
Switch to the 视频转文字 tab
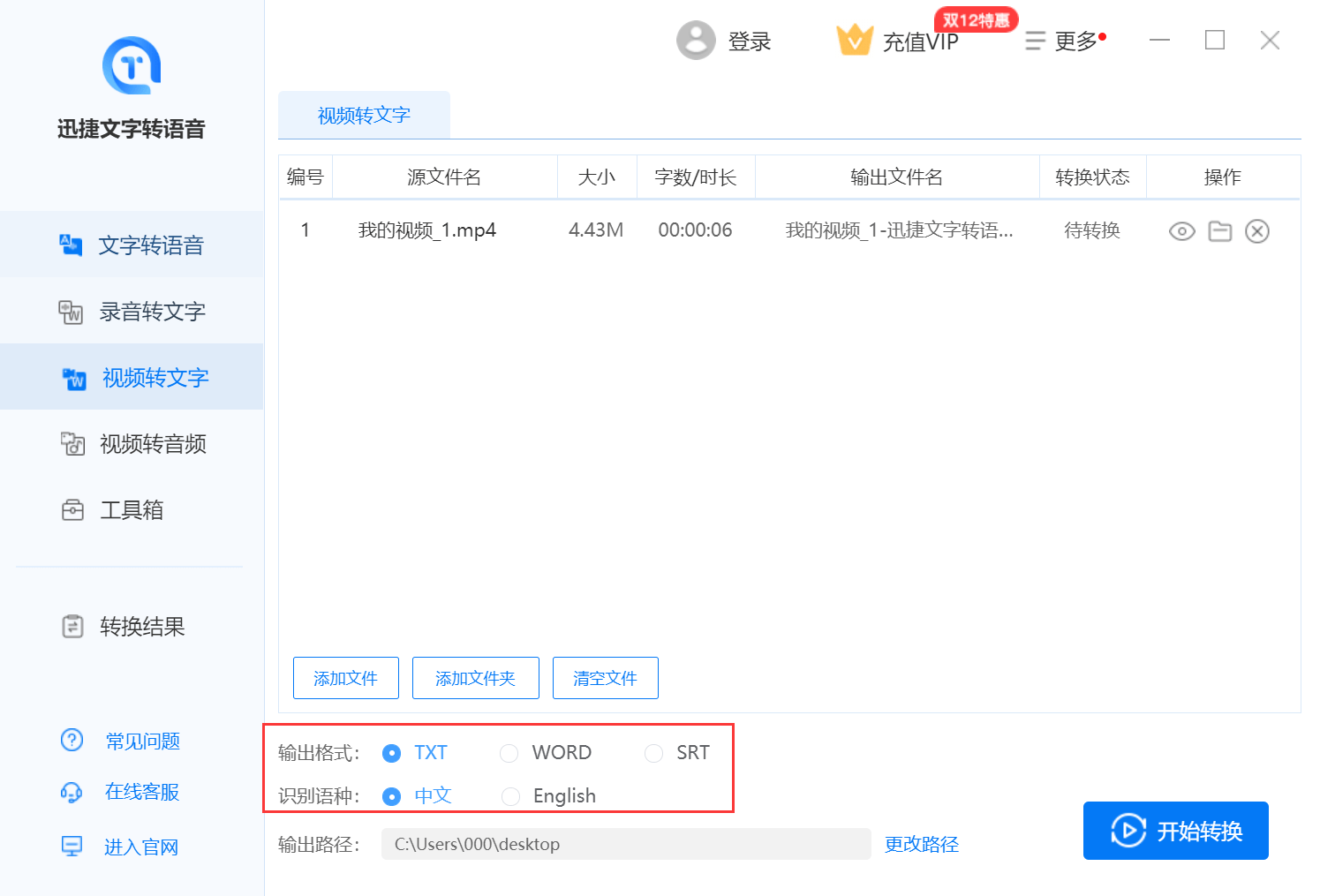(364, 114)
